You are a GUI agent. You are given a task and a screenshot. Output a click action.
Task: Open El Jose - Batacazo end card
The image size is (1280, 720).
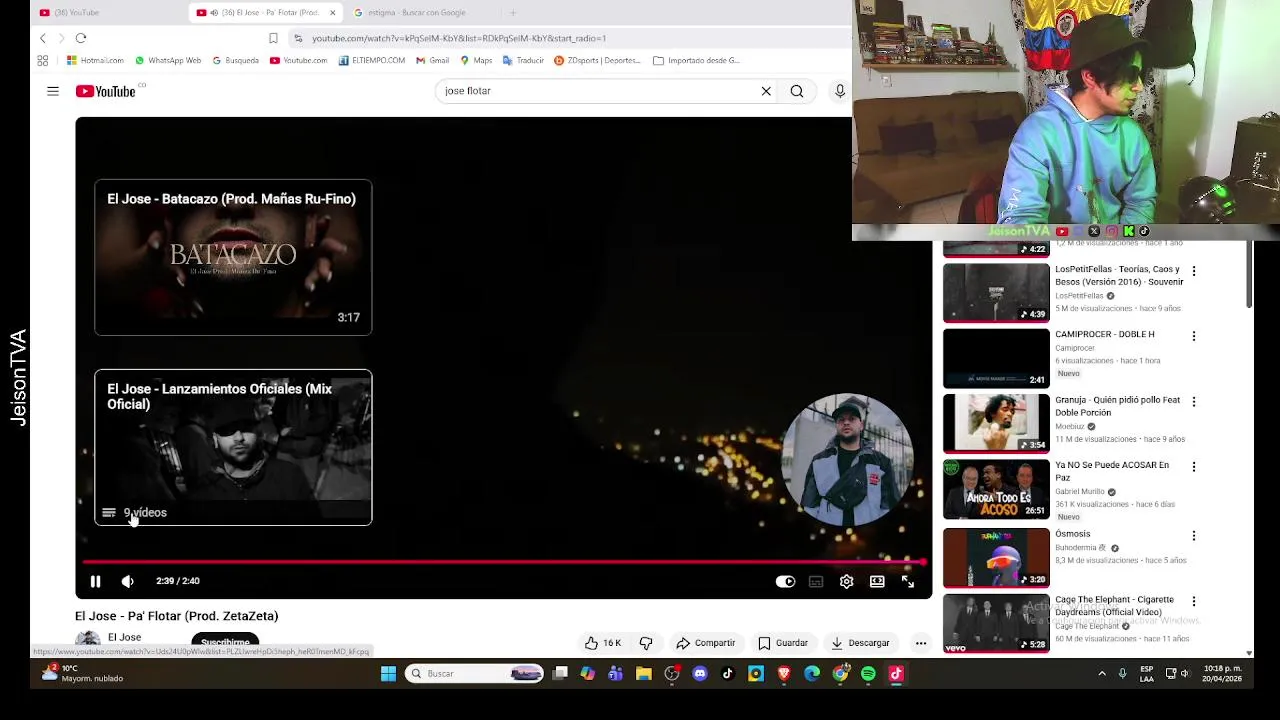click(x=233, y=258)
